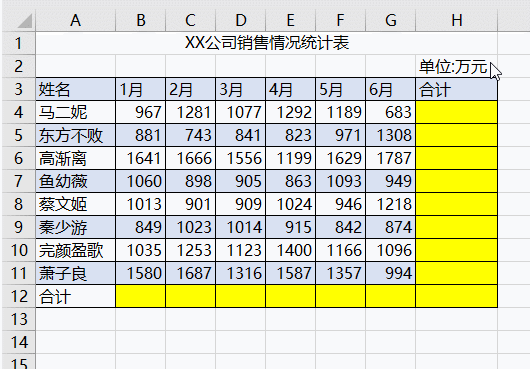The image size is (530, 369).
Task: Click cell with value 967
Action: click(x=141, y=112)
